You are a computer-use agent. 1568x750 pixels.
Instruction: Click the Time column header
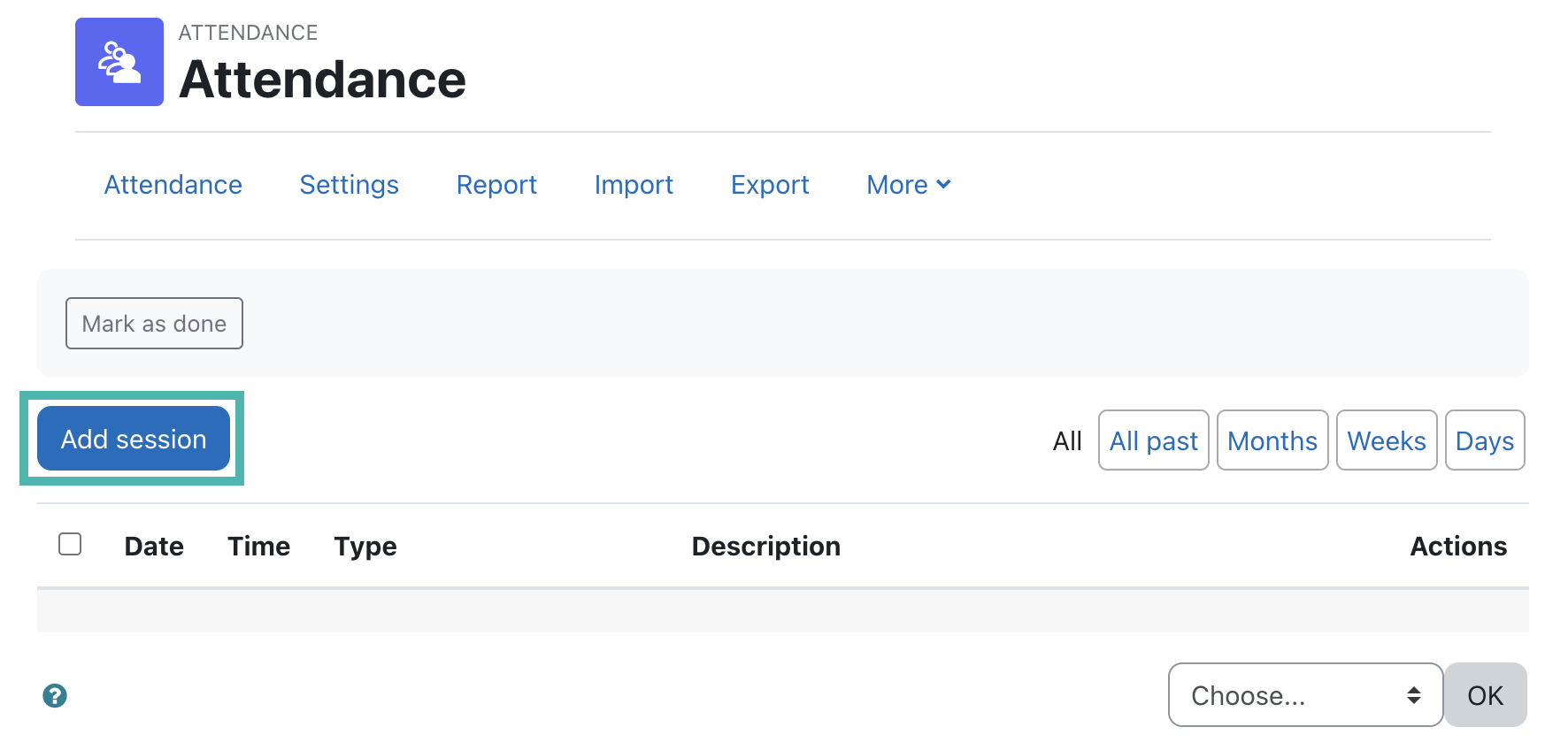tap(258, 547)
